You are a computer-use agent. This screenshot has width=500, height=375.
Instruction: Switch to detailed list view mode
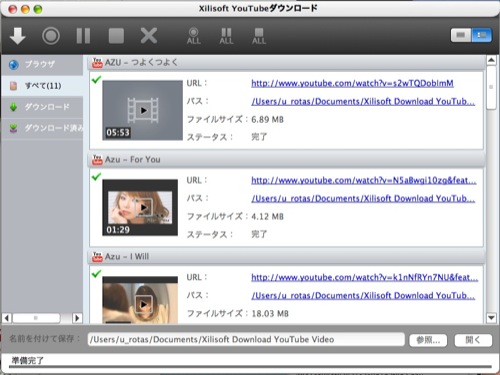tap(481, 35)
